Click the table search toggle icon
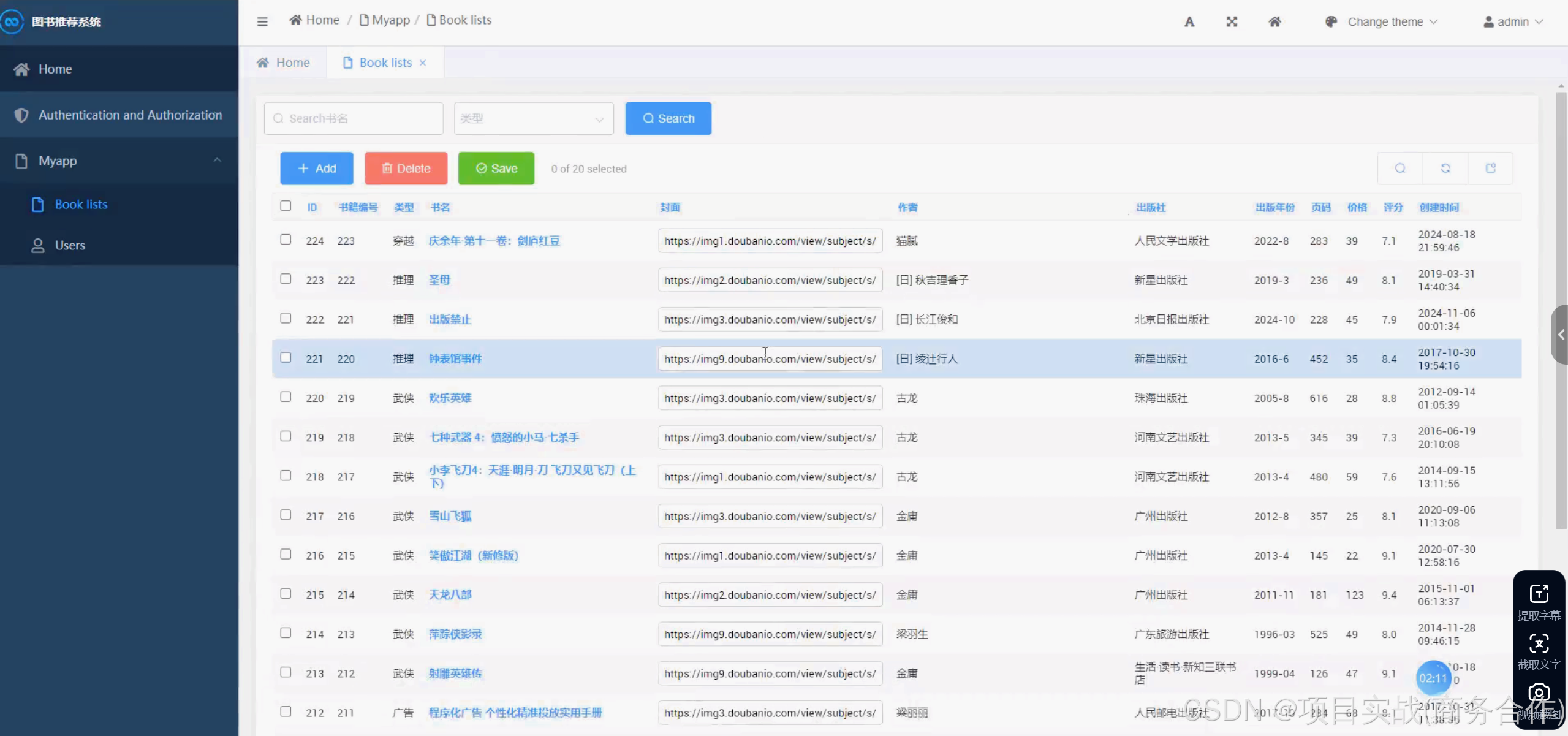 pyautogui.click(x=1400, y=169)
